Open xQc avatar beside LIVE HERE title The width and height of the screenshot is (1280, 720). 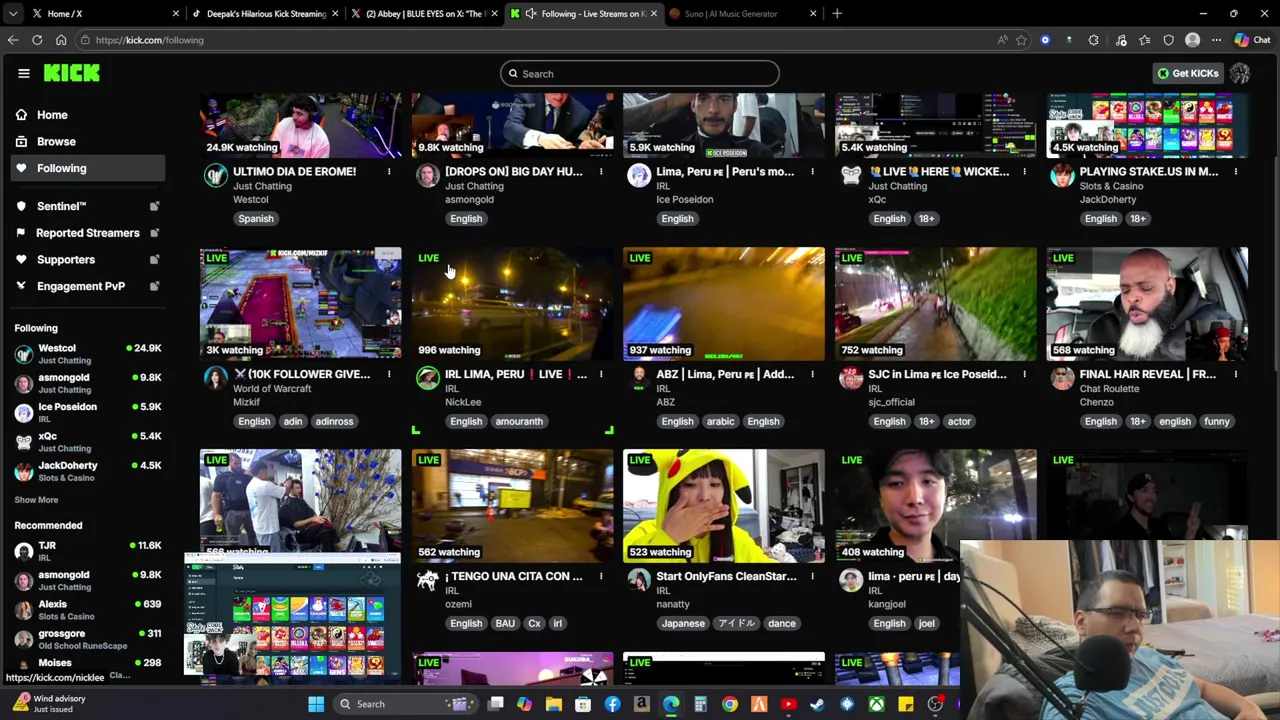tap(851, 177)
